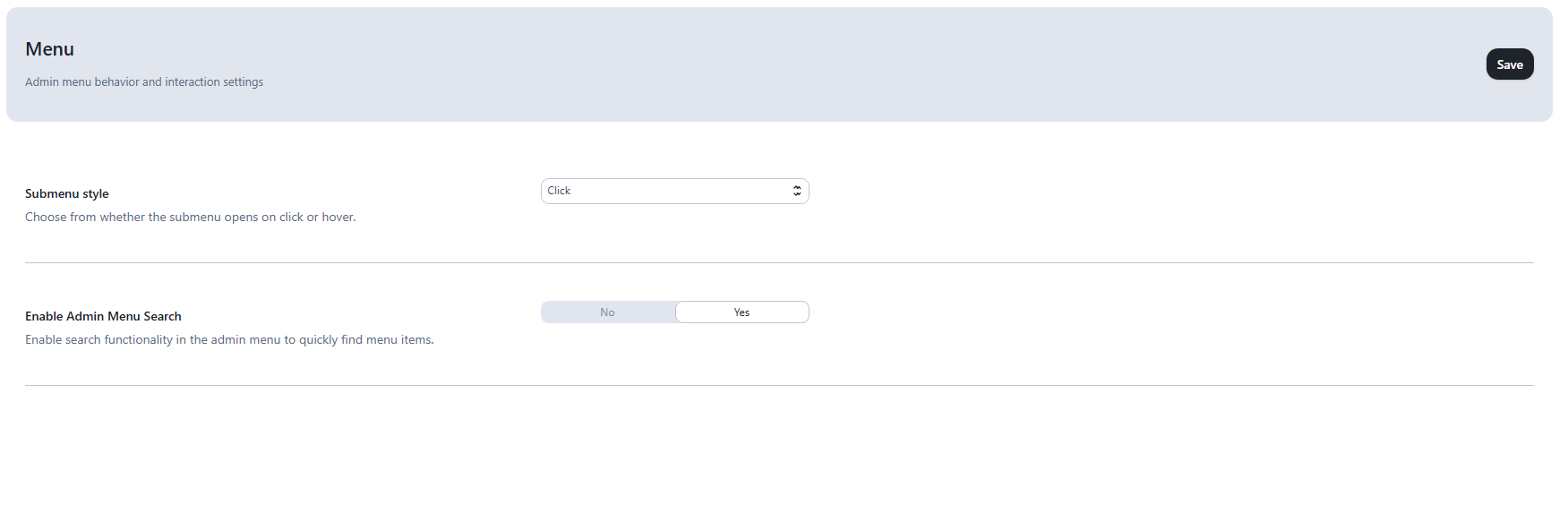Click the submenu opens on click or hover description
The height and width of the screenshot is (513, 1568).
(x=191, y=217)
